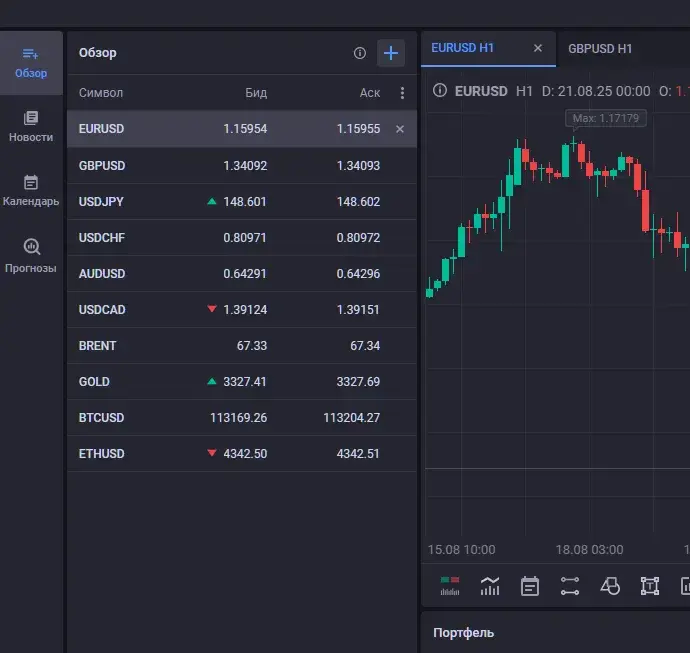This screenshot has height=653, width=690.
Task: Select the USDCHF row in watchlist
Action: [242, 238]
